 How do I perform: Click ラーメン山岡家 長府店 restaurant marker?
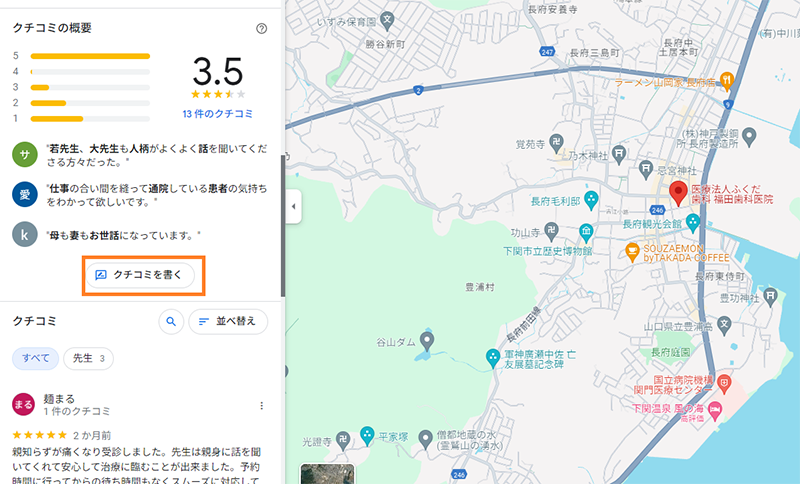click(727, 81)
